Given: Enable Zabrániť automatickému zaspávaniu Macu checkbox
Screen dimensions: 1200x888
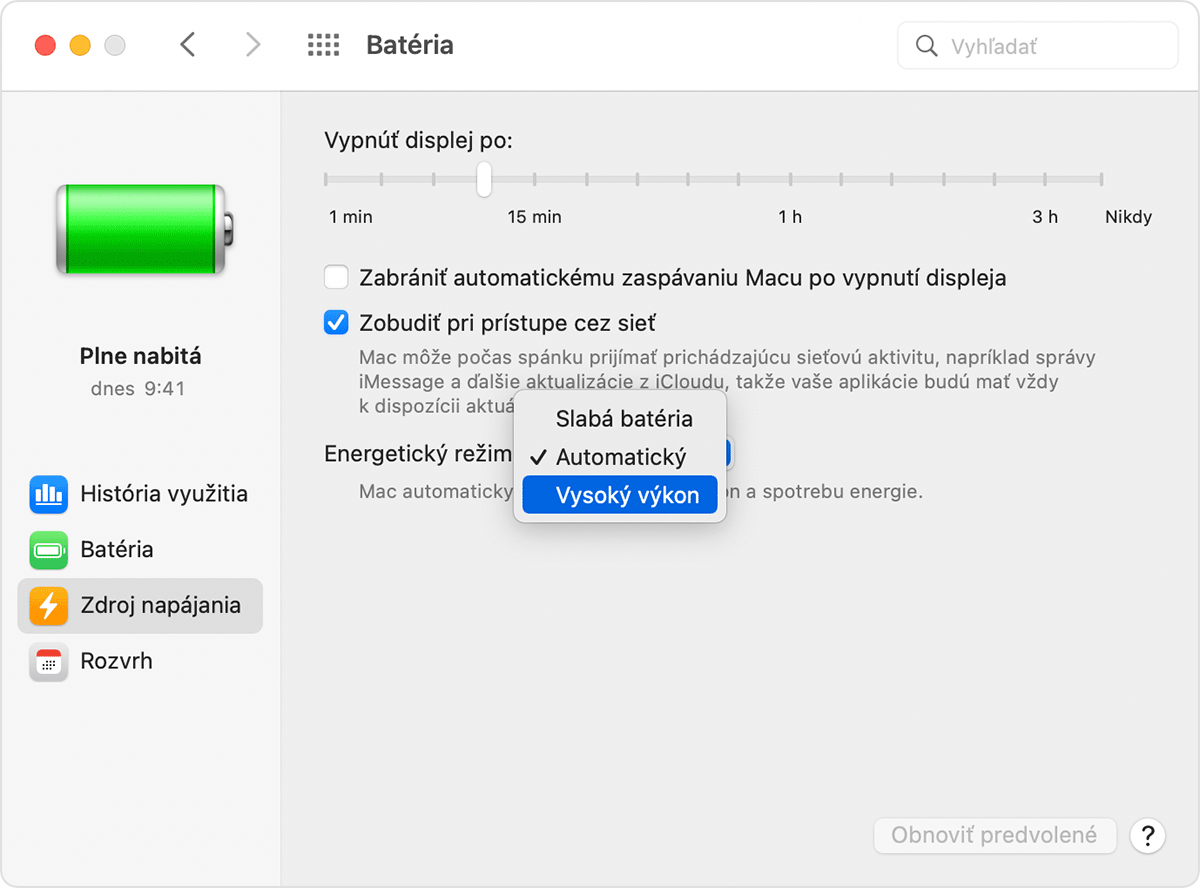Looking at the screenshot, I should [336, 277].
